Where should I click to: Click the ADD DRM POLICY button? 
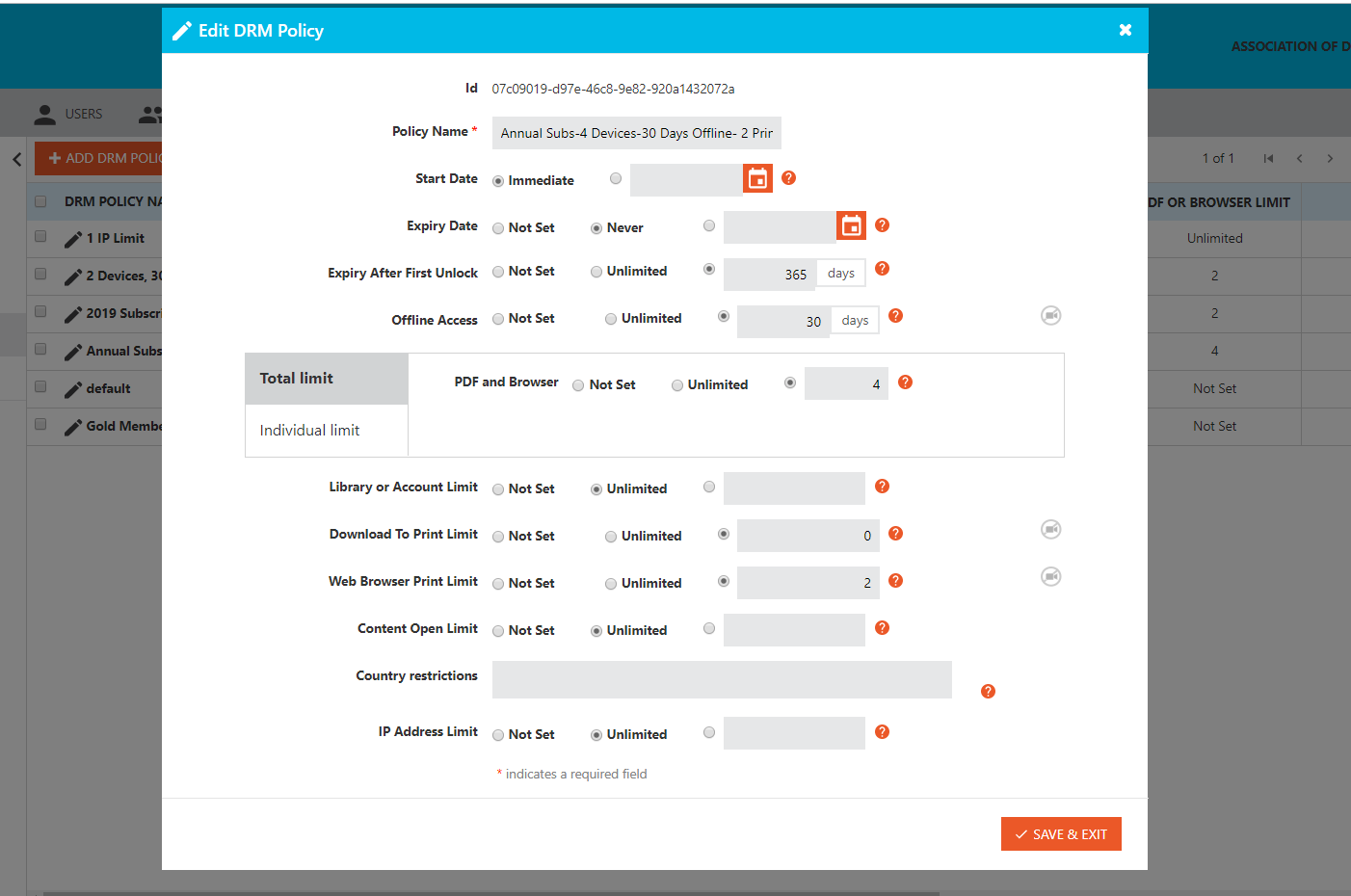[x=104, y=158]
